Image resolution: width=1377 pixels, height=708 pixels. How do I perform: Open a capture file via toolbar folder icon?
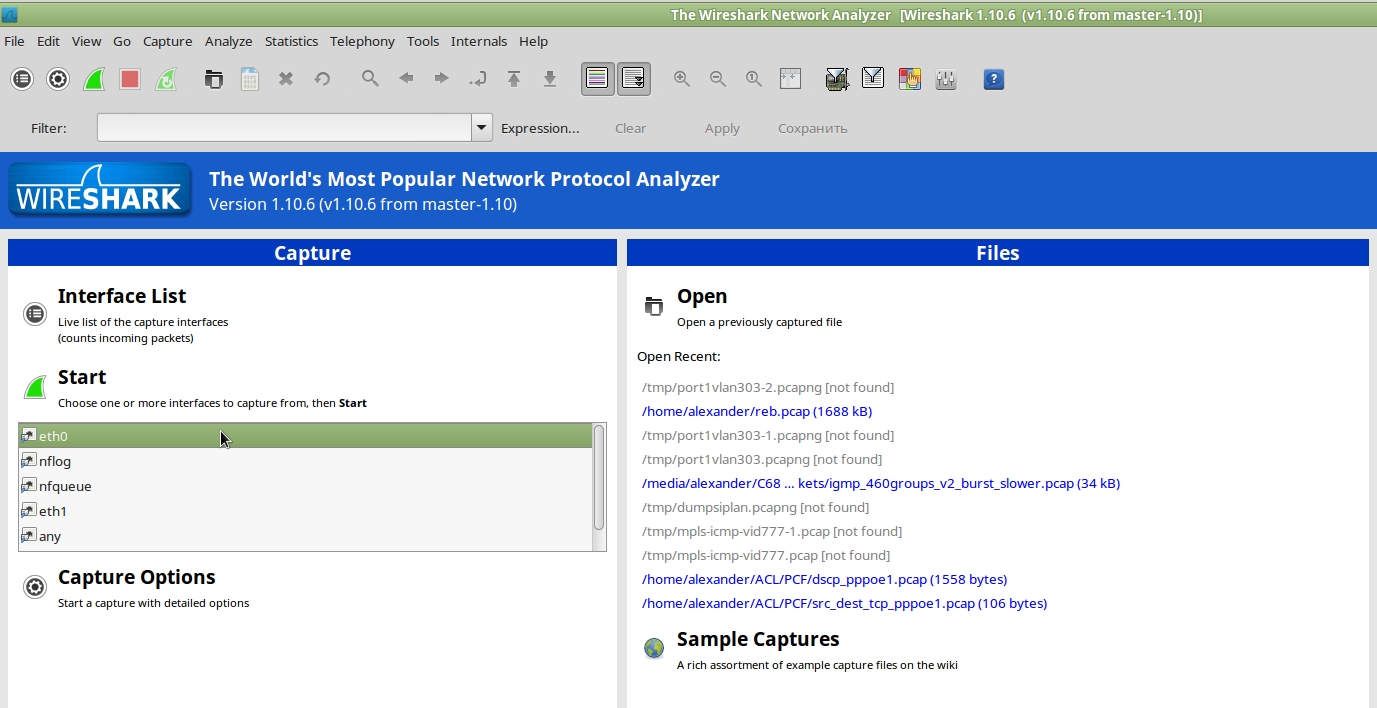(x=214, y=79)
